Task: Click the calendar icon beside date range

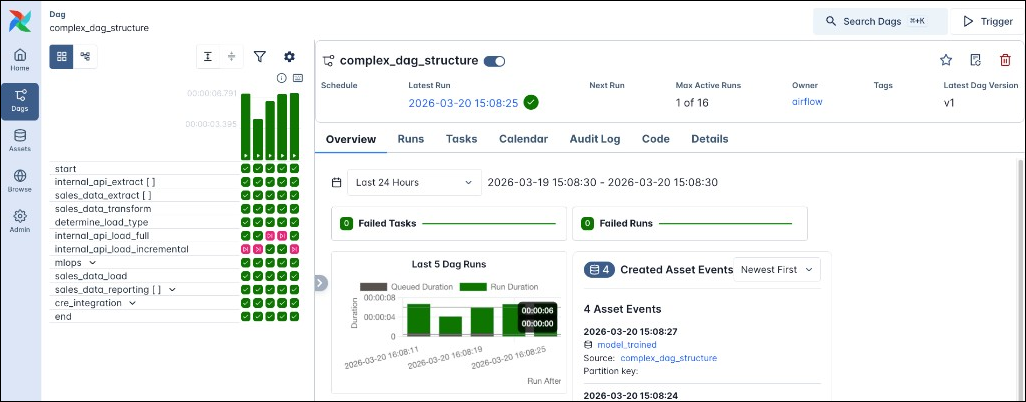Action: click(x=336, y=183)
